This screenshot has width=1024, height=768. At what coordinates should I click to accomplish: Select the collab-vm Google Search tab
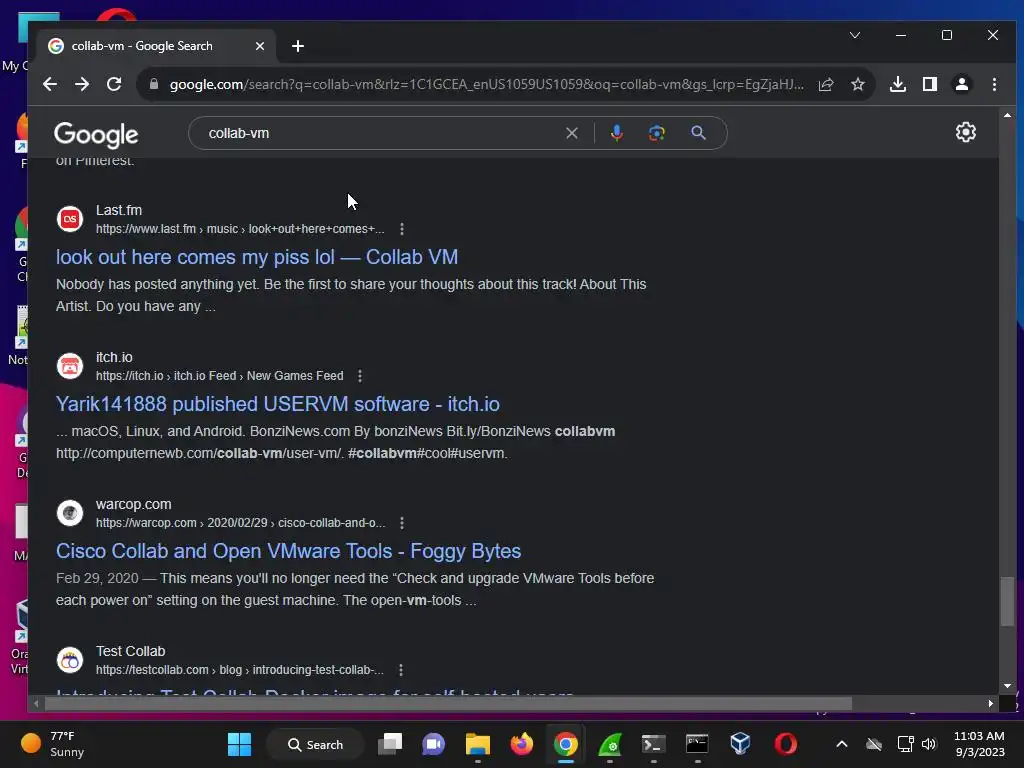pos(156,46)
